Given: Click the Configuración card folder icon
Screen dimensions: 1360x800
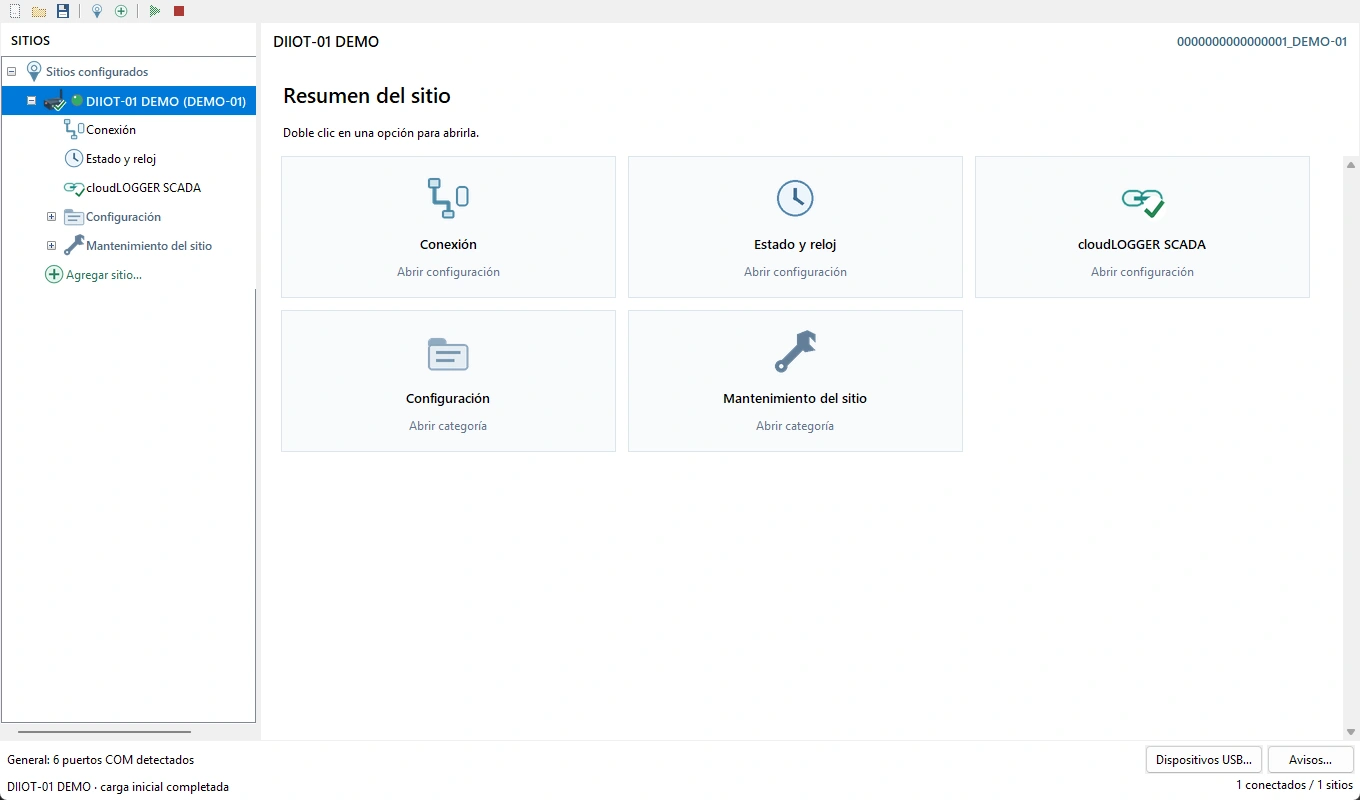Looking at the screenshot, I should [x=448, y=353].
